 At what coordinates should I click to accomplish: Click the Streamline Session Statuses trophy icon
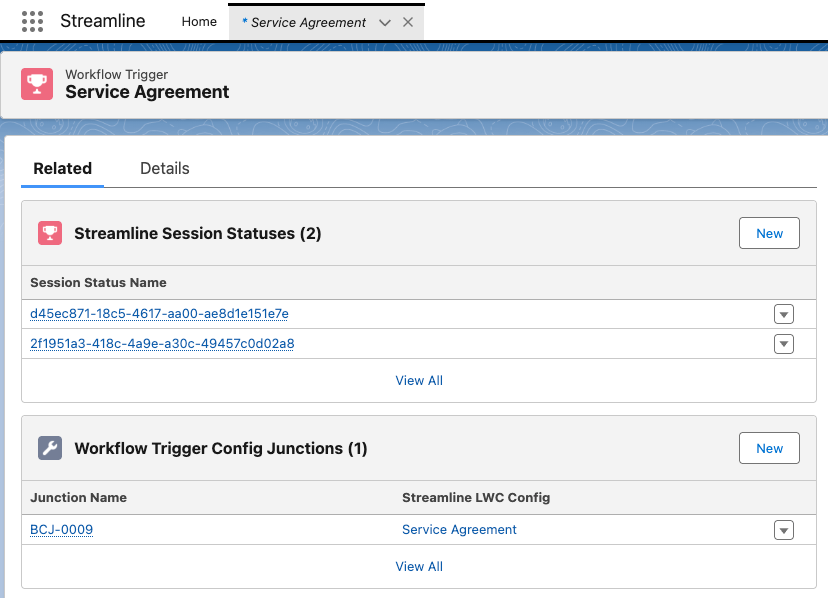tap(50, 233)
